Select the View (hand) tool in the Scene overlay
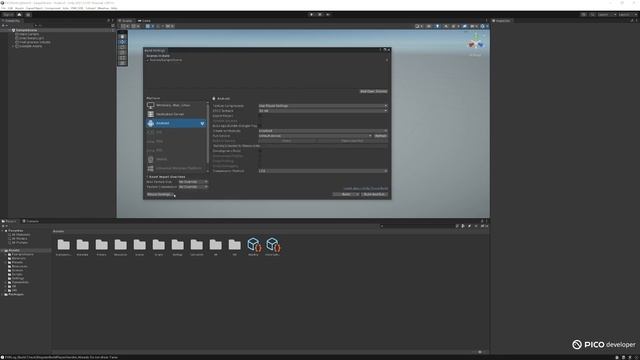640x360 pixels. [x=122, y=37]
